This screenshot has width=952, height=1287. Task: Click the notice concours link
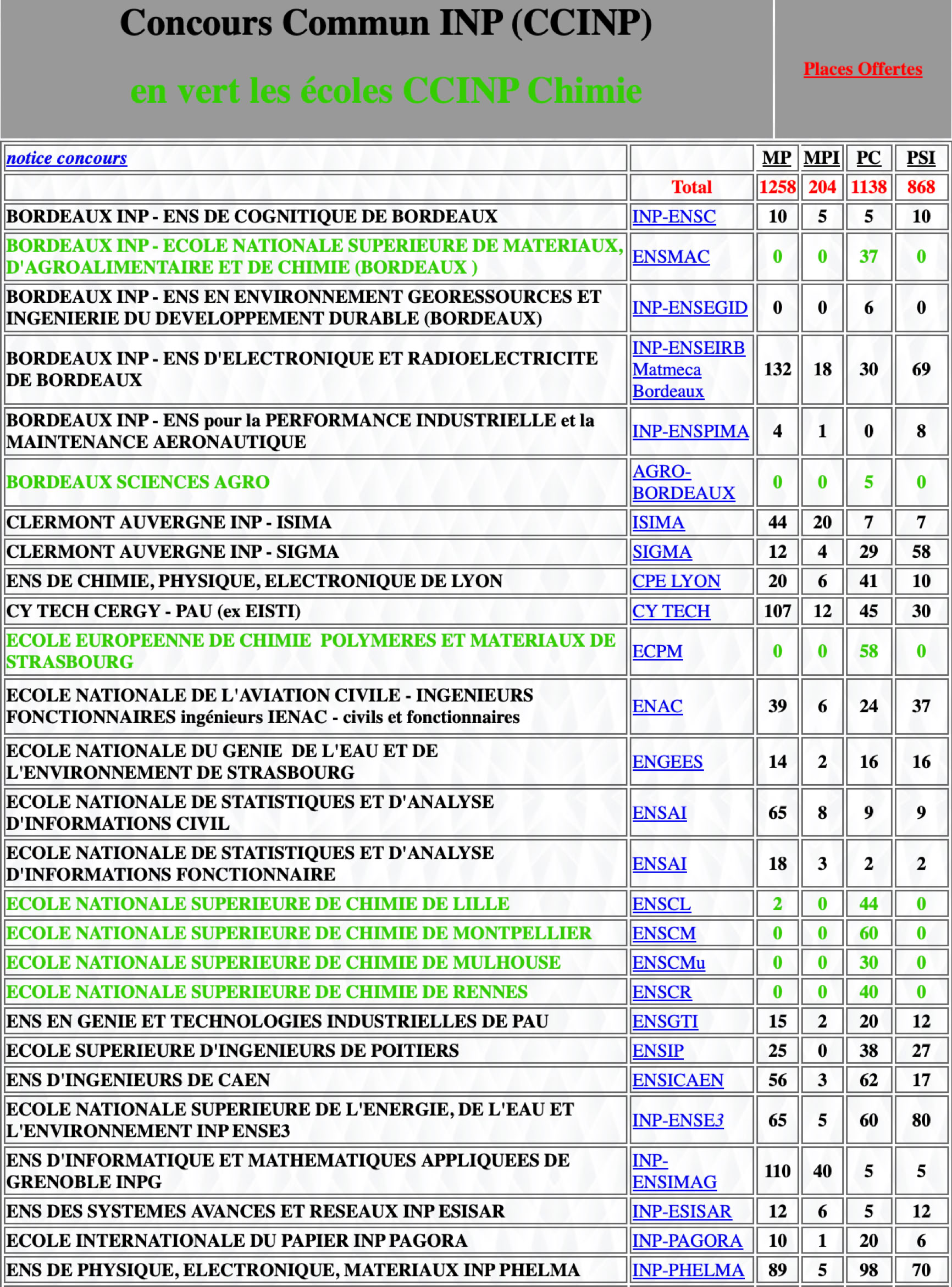click(x=67, y=158)
